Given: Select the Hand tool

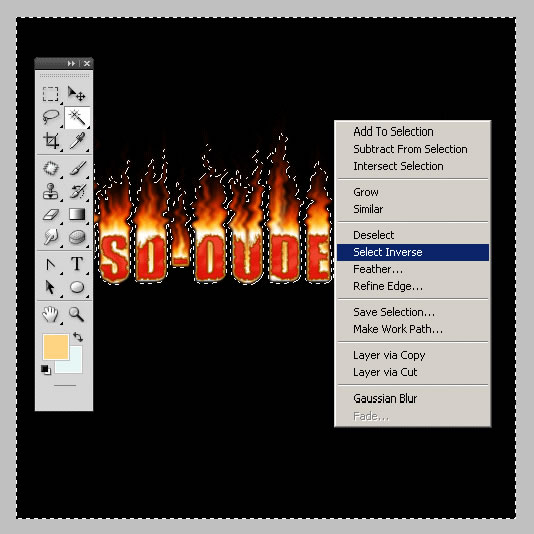Looking at the screenshot, I should click(x=50, y=314).
